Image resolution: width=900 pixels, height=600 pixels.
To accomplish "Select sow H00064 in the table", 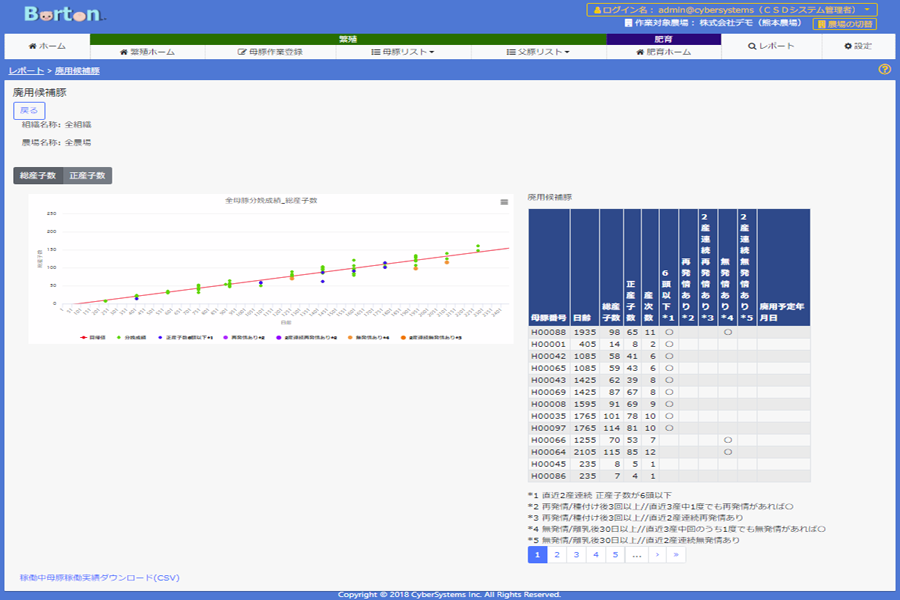I will tap(548, 452).
